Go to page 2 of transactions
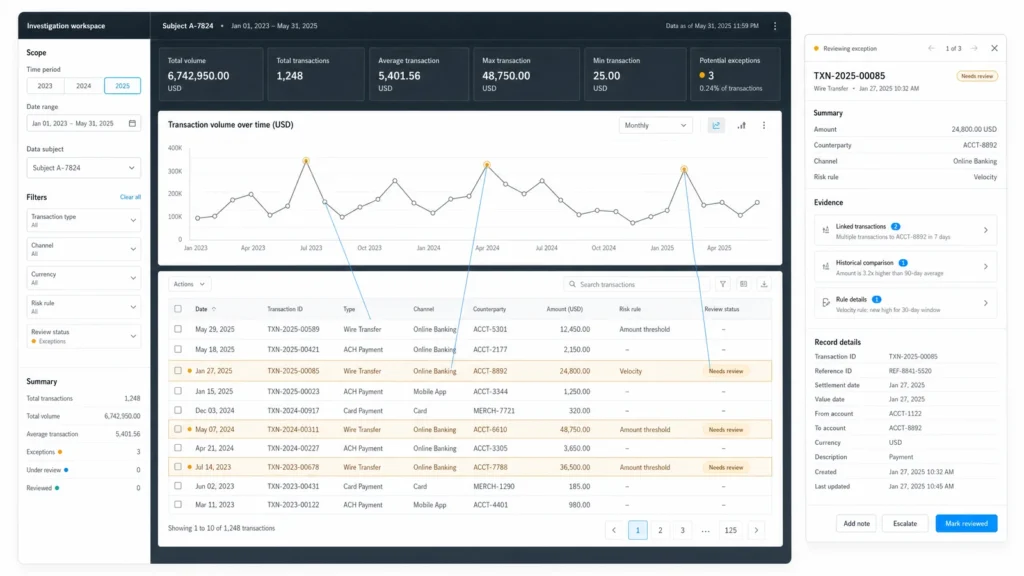 point(660,530)
